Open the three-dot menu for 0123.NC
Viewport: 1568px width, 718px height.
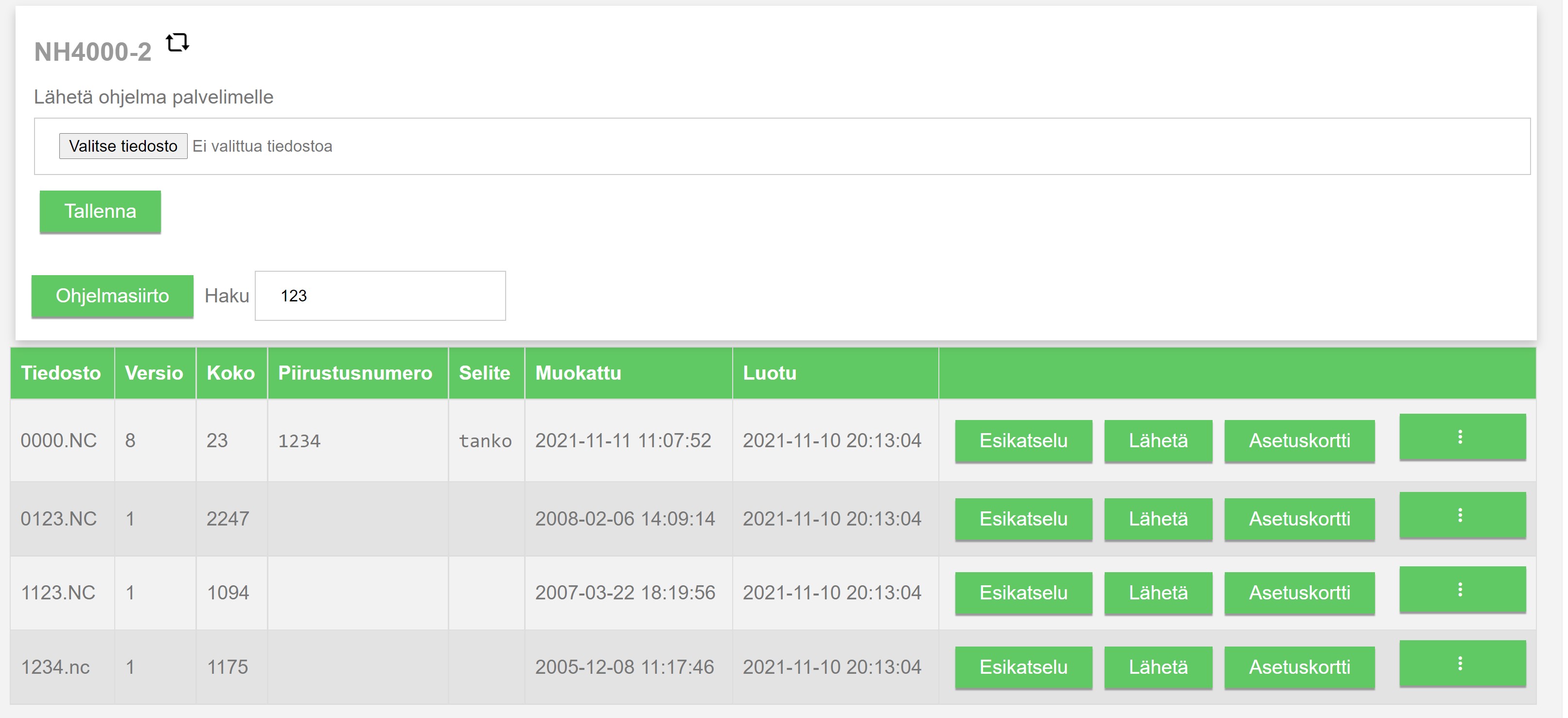(1462, 515)
